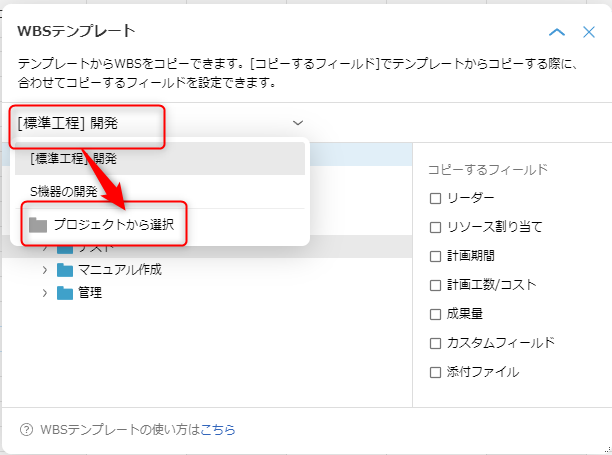The width and height of the screenshot is (612, 455).
Task: Click the blue folder icon next to 管理
Action: point(65,293)
